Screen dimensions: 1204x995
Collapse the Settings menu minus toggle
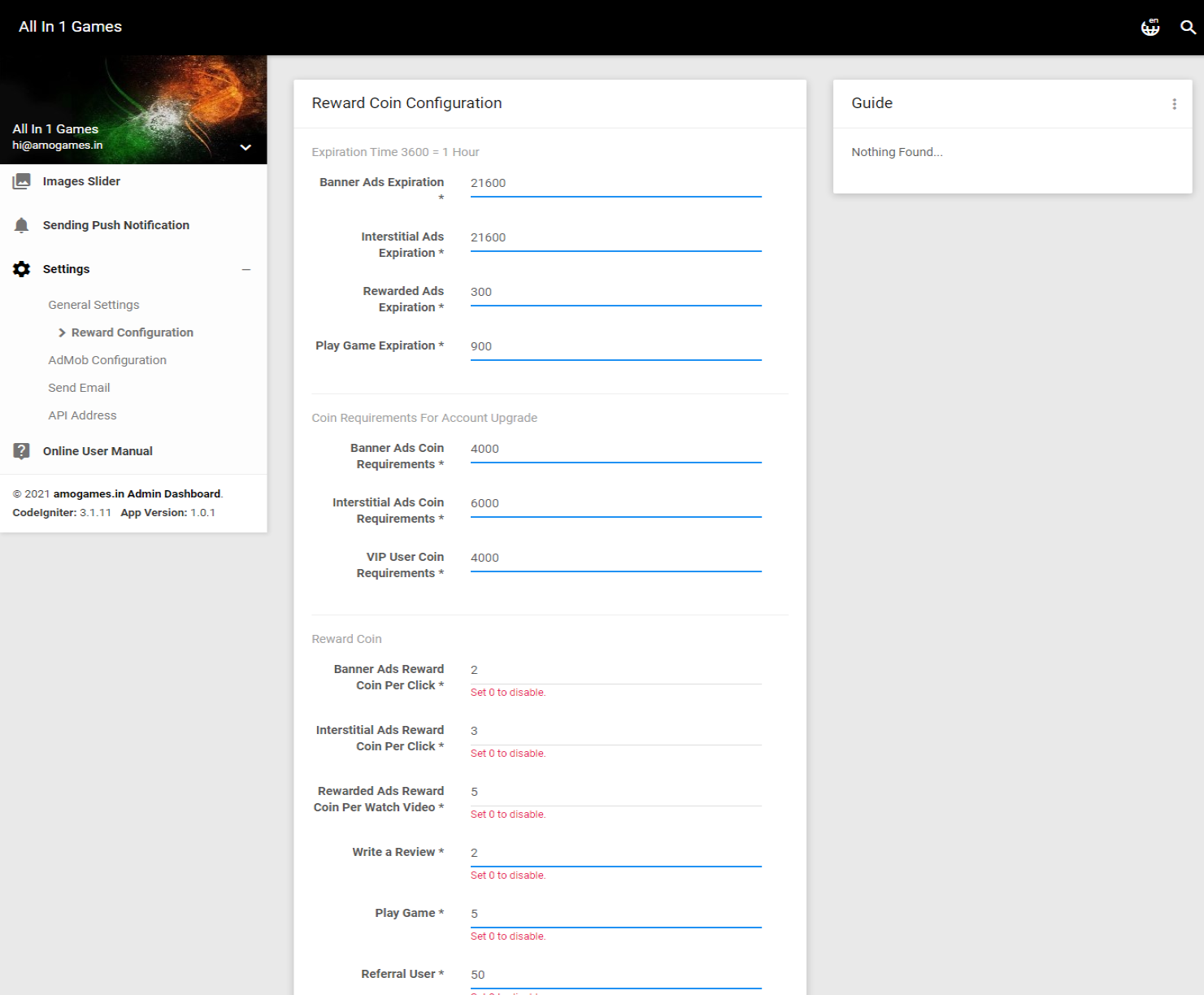point(246,270)
